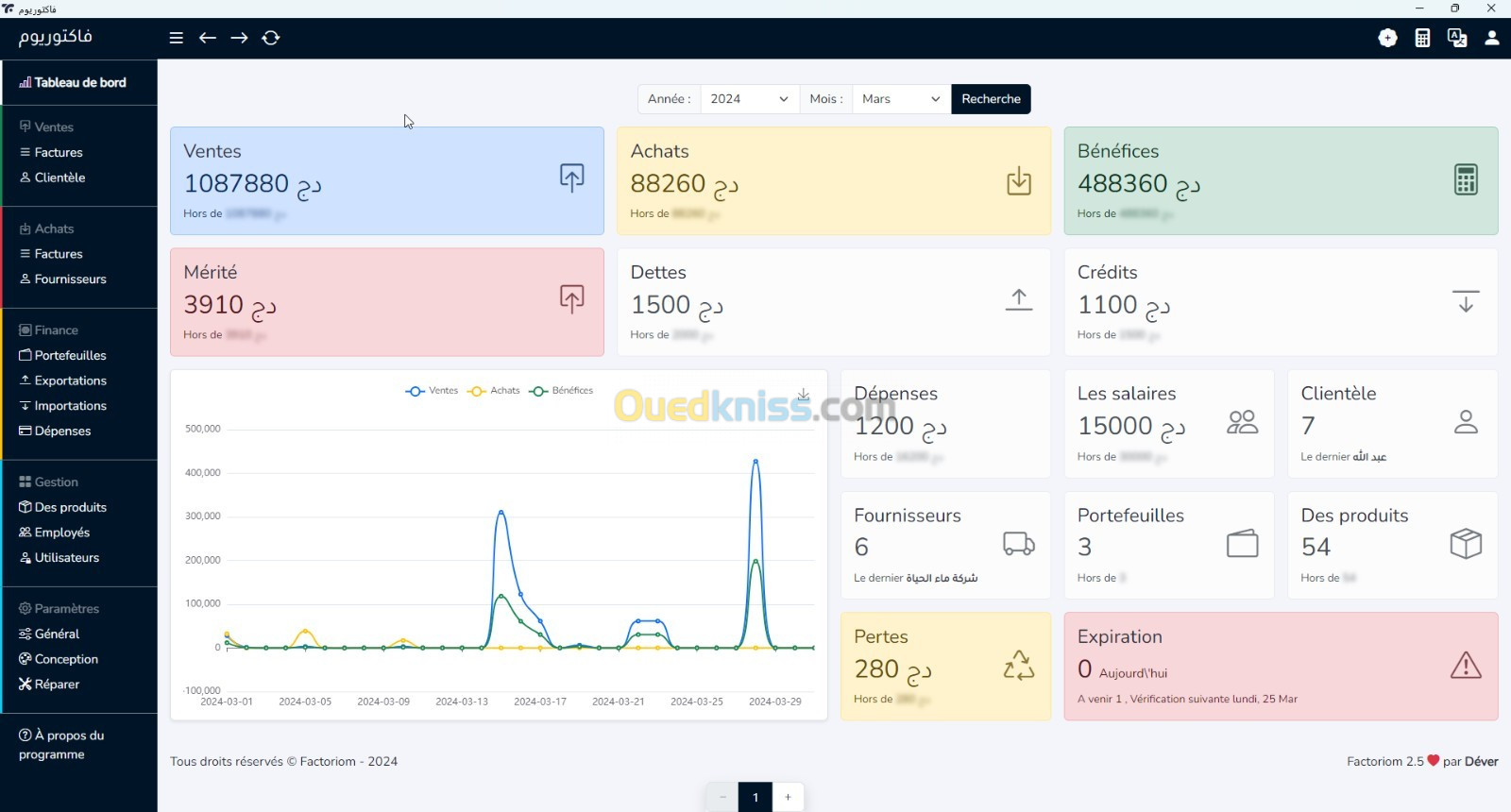
Task: Toggle the Ventes series in the chart legend
Action: point(432,391)
